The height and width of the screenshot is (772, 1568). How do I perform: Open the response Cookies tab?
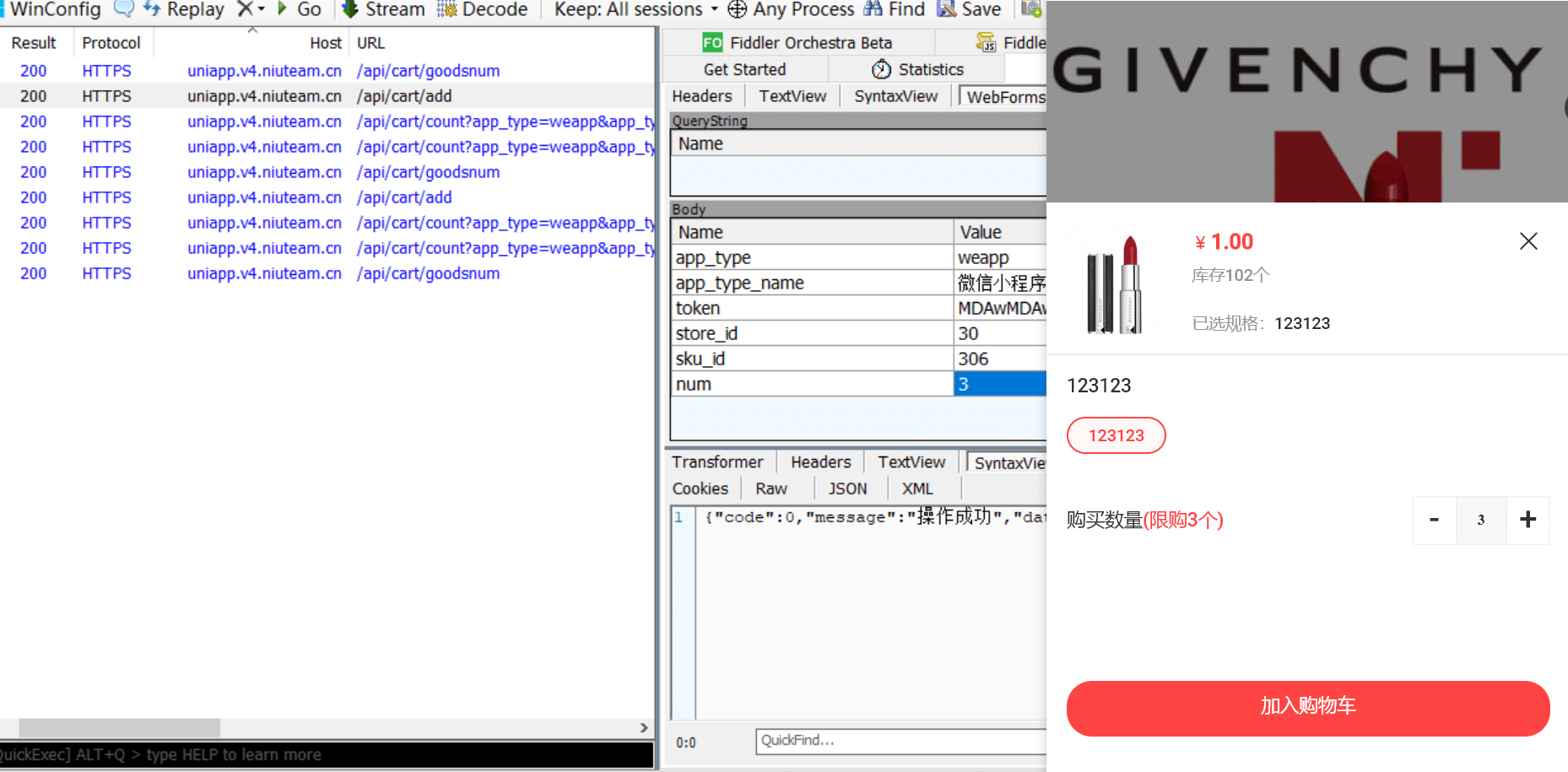(700, 489)
